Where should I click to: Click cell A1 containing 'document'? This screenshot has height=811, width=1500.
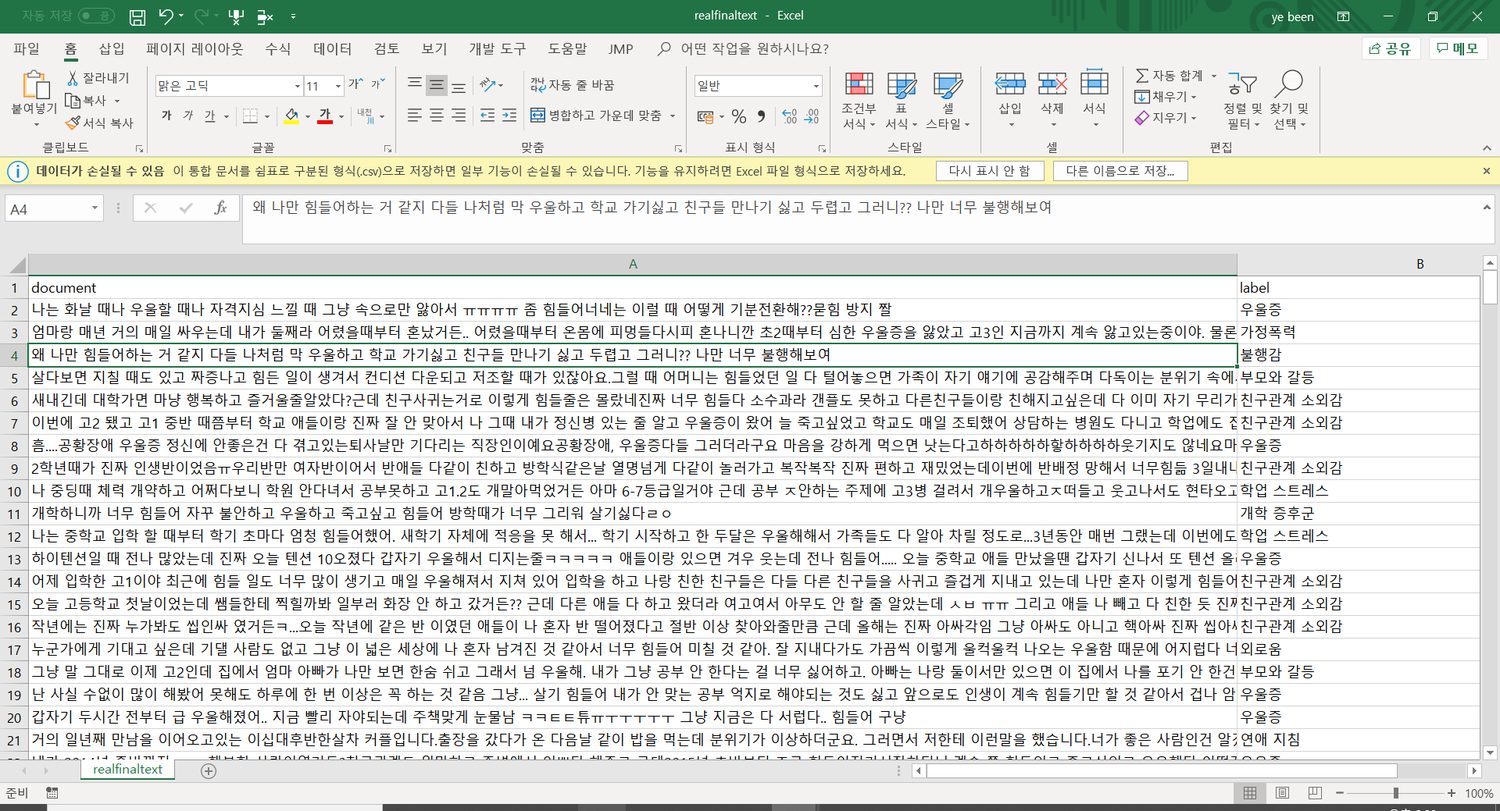(632, 288)
